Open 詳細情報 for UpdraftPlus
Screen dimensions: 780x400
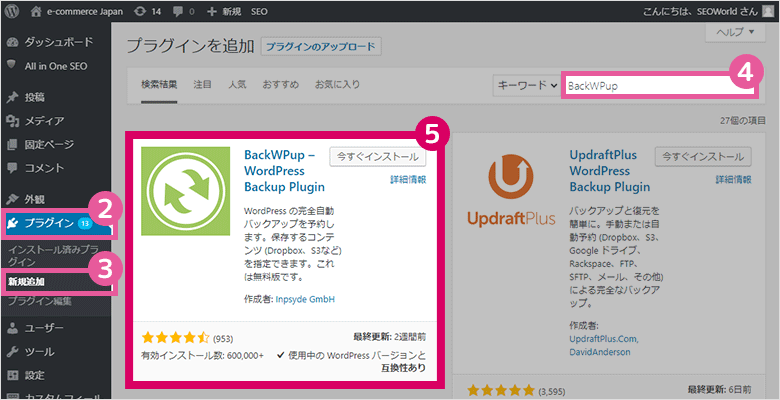733,180
